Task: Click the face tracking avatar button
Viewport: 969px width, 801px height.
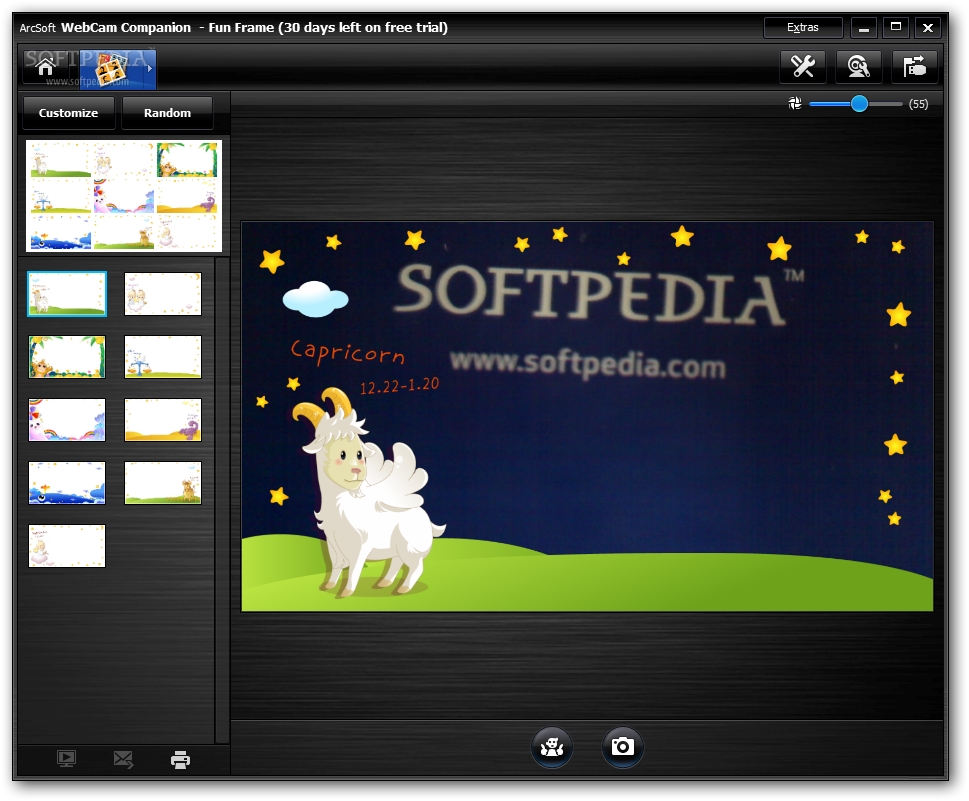Action: click(x=552, y=747)
